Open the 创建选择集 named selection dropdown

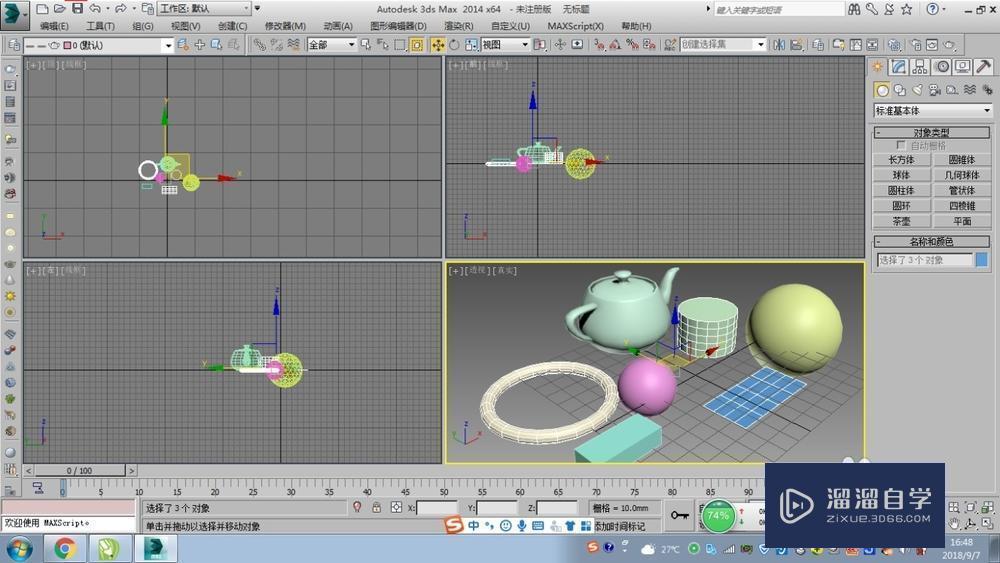tap(723, 44)
